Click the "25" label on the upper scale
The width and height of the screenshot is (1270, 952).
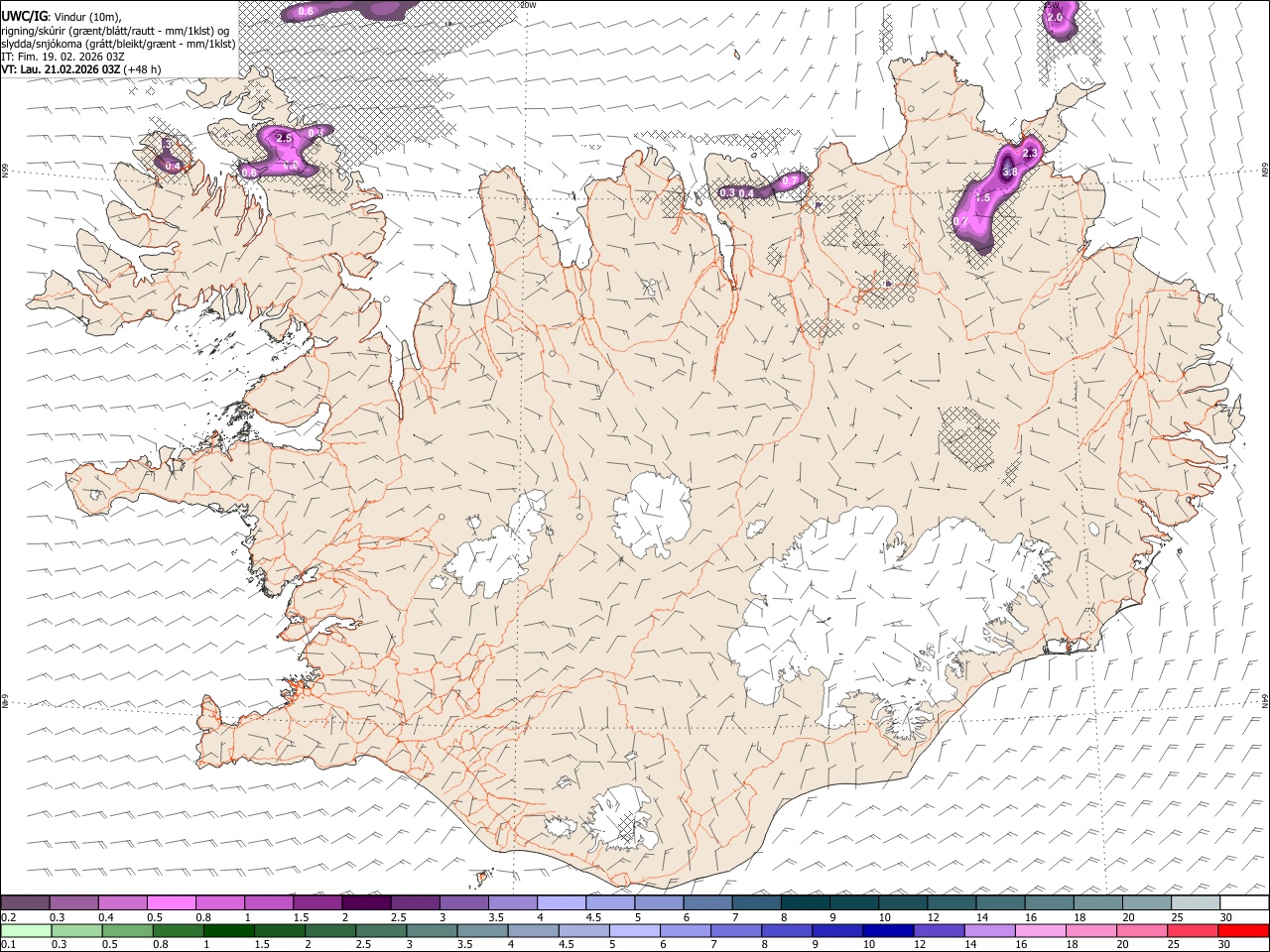click(x=1177, y=917)
